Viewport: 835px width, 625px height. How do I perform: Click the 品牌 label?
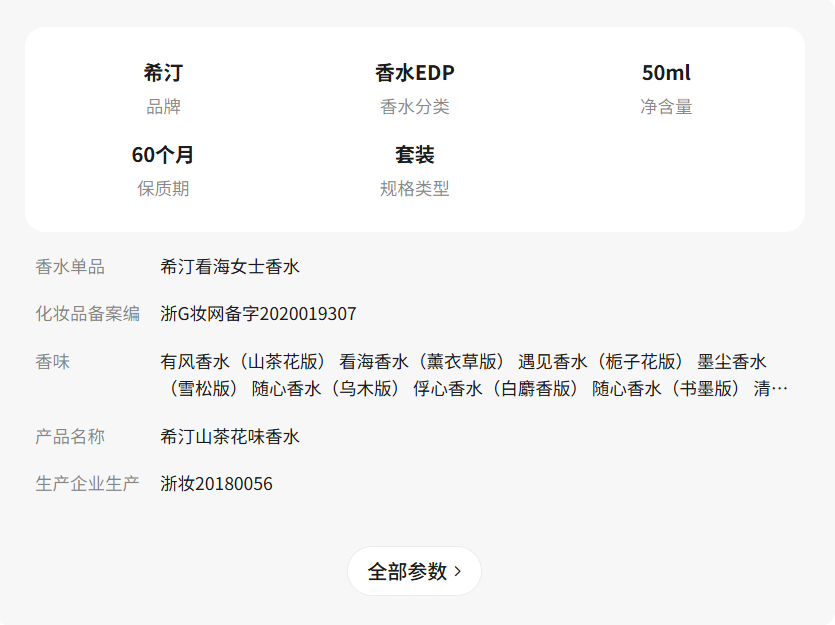(163, 106)
